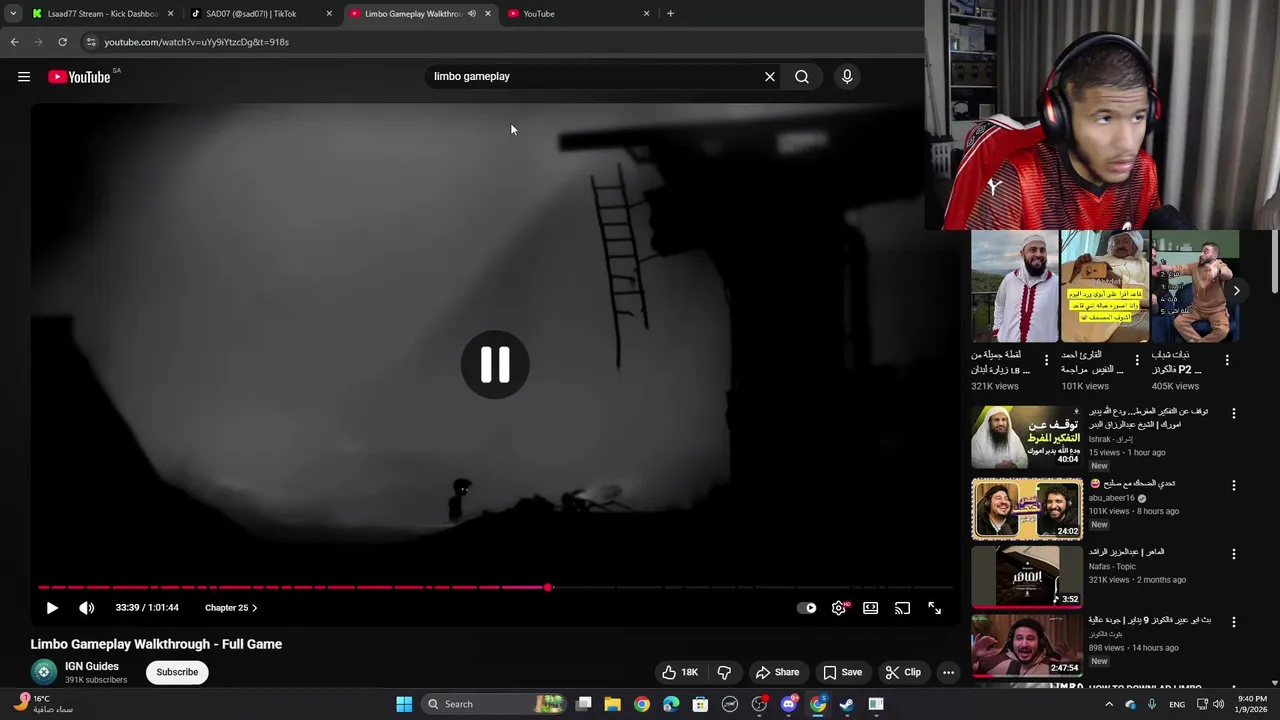The width and height of the screenshot is (1280, 720).
Task: Open the tab search dropdown arrow
Action: [x=13, y=14]
